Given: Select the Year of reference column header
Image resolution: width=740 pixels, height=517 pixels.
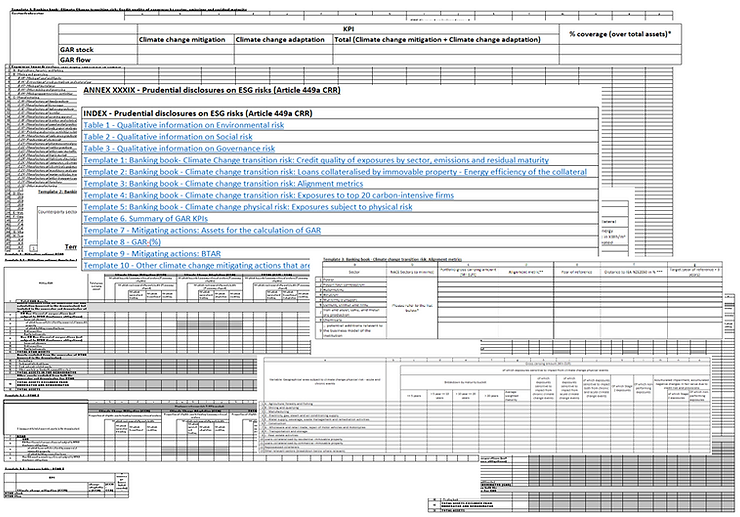Looking at the screenshot, I should point(576,272).
